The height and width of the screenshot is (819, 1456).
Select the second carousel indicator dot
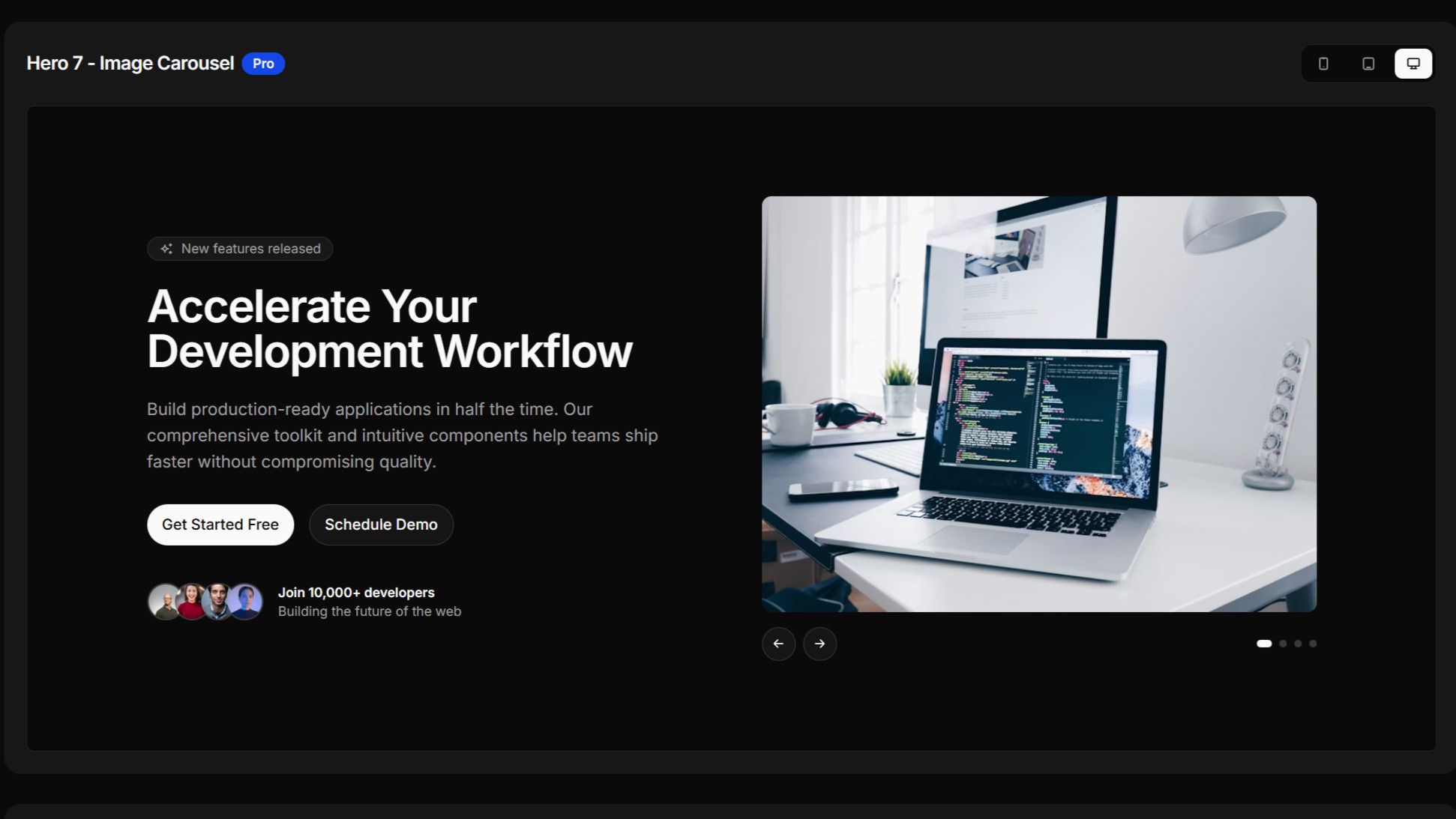click(x=1284, y=644)
